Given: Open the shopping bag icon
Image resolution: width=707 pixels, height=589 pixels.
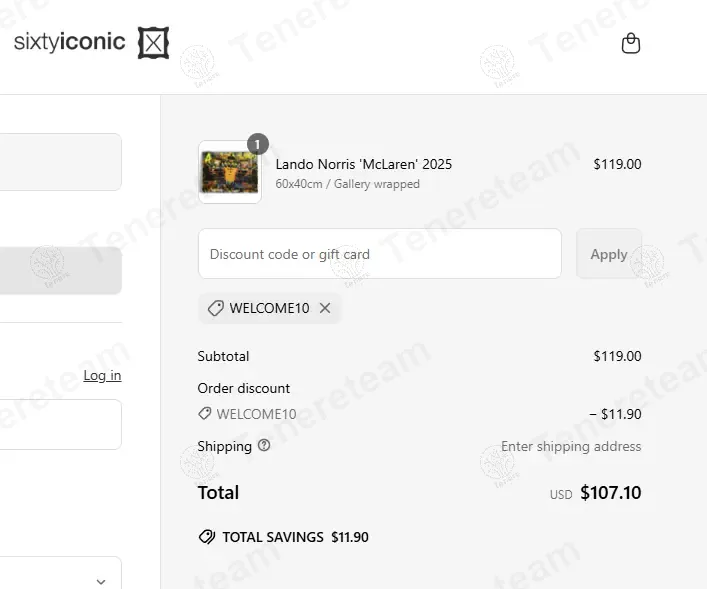Looking at the screenshot, I should click(630, 43).
